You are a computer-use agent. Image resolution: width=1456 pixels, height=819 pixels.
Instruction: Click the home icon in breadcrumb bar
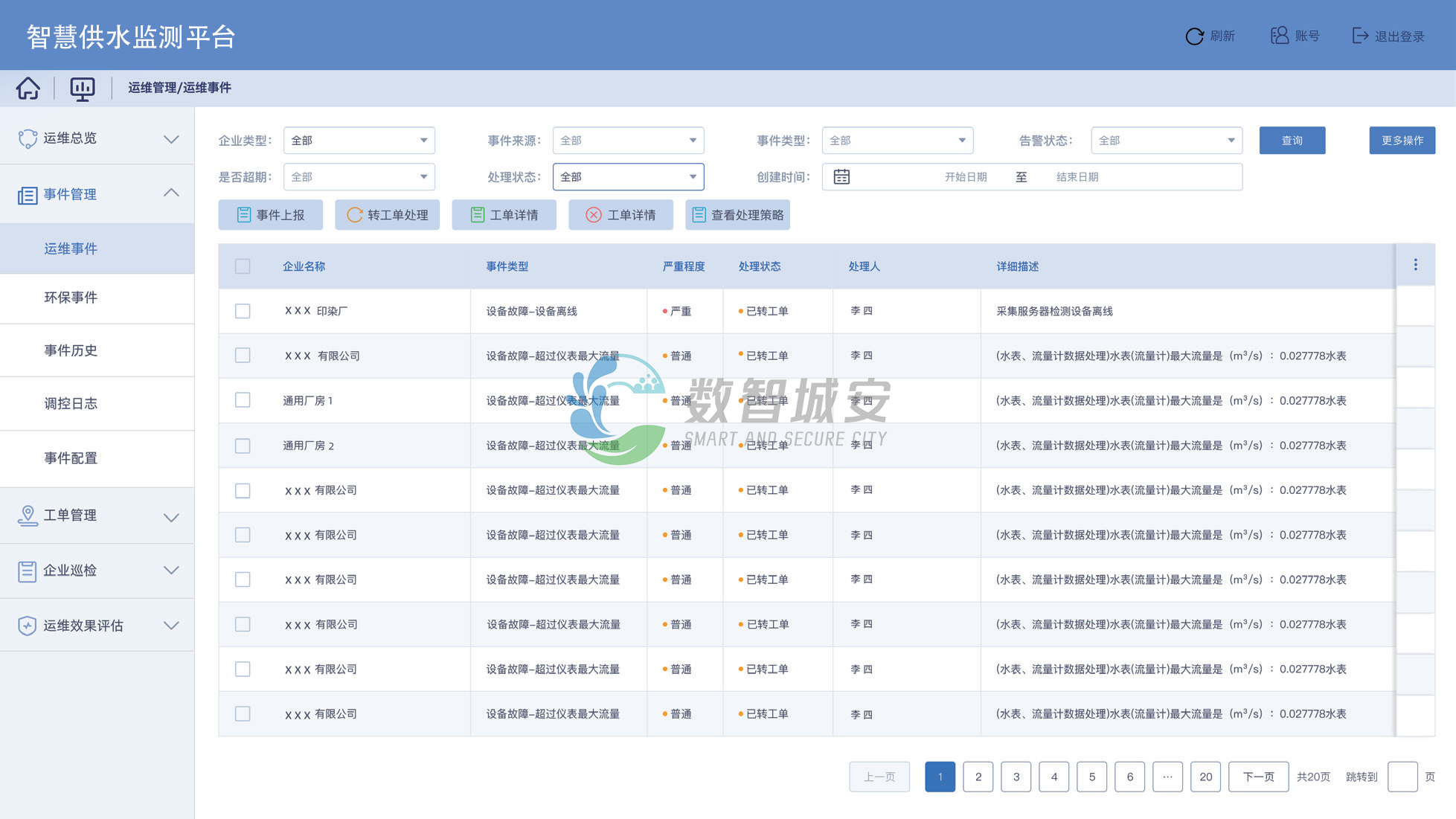pos(28,88)
